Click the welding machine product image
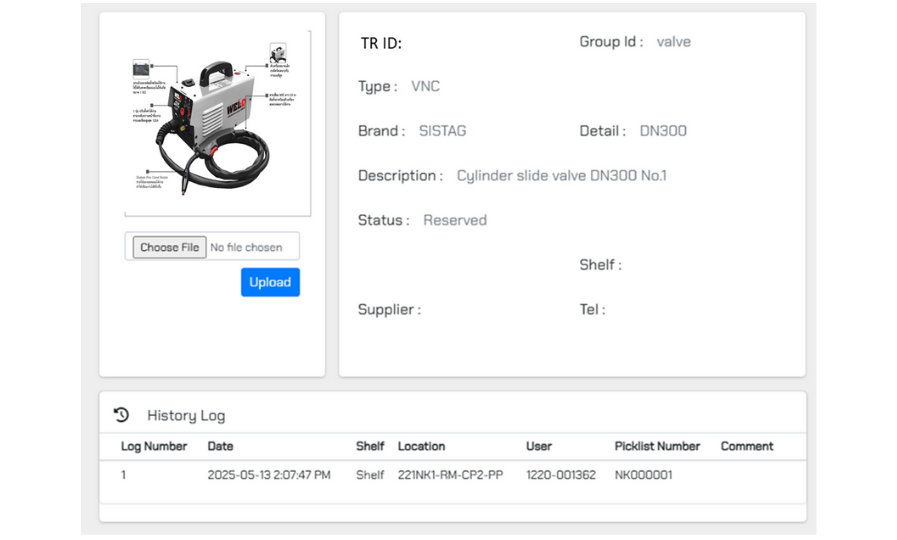This screenshot has height=540, width=897. tap(217, 120)
